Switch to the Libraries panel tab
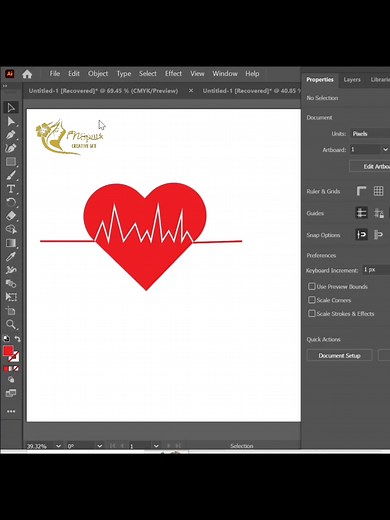Screen dimensions: 390x520 [380, 80]
